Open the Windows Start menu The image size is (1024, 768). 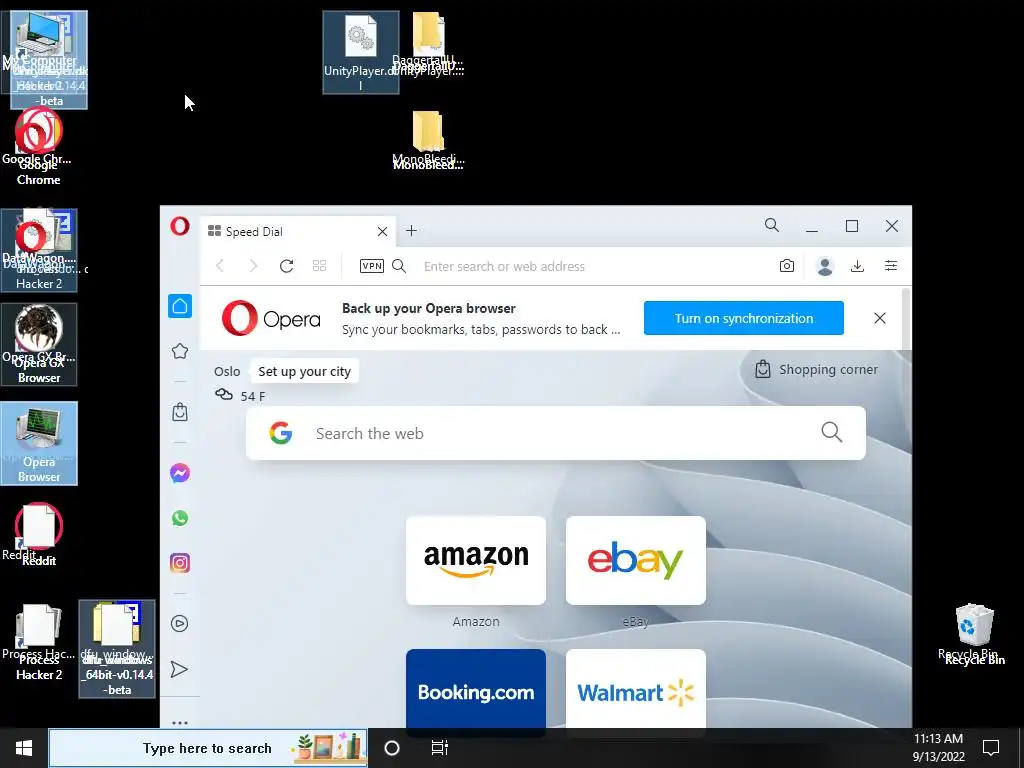pos(24,748)
